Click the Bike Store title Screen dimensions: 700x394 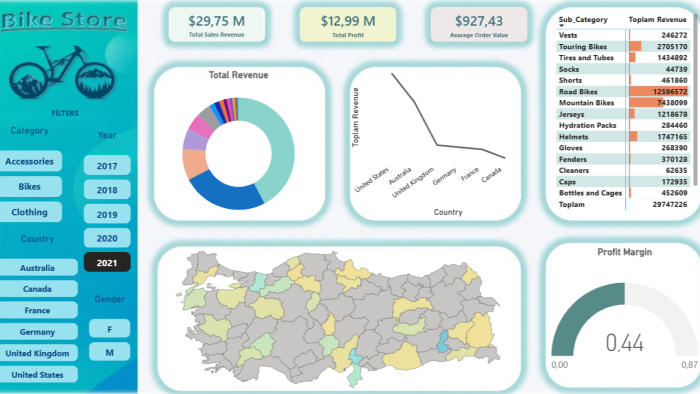[x=64, y=21]
